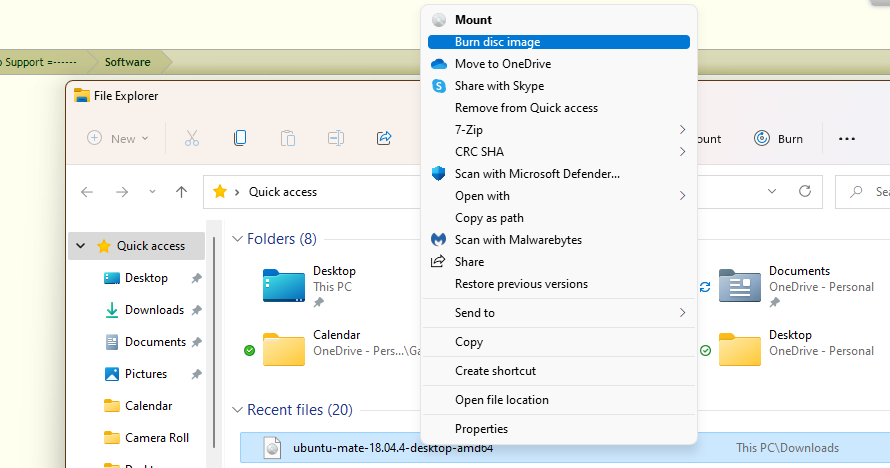This screenshot has height=468, width=890.
Task: Click Move to OneDrive option
Action: [559, 64]
